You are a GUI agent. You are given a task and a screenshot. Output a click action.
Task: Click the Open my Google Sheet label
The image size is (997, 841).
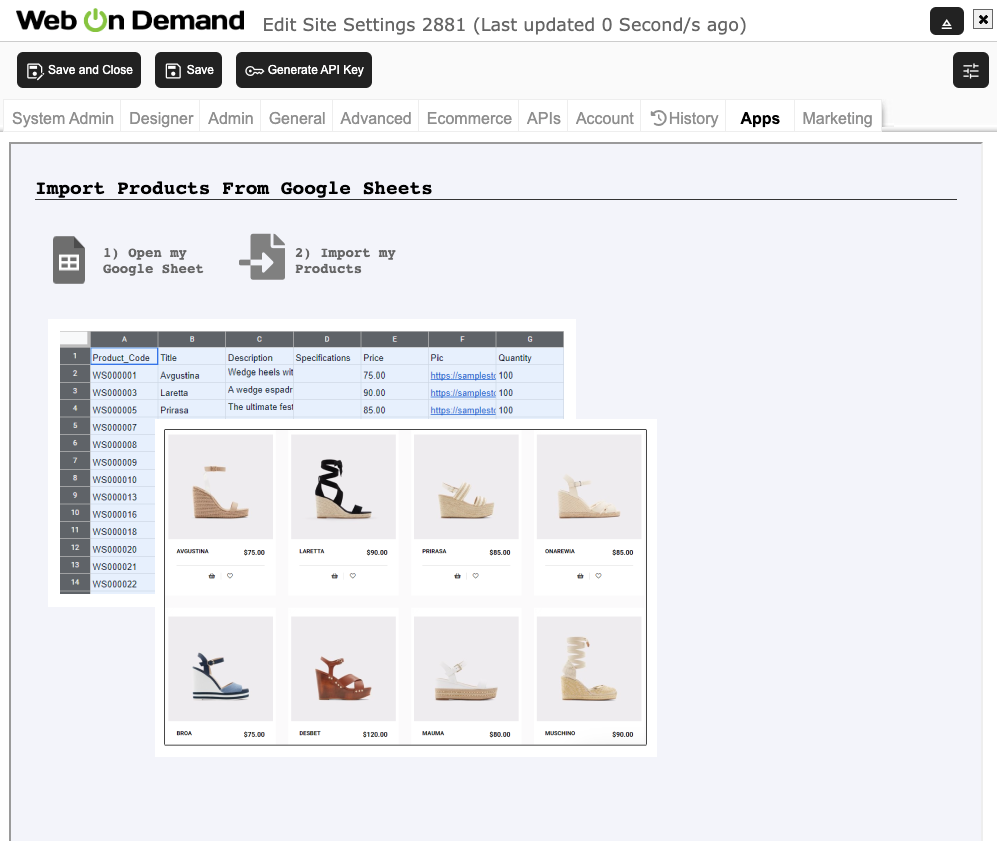coord(152,261)
